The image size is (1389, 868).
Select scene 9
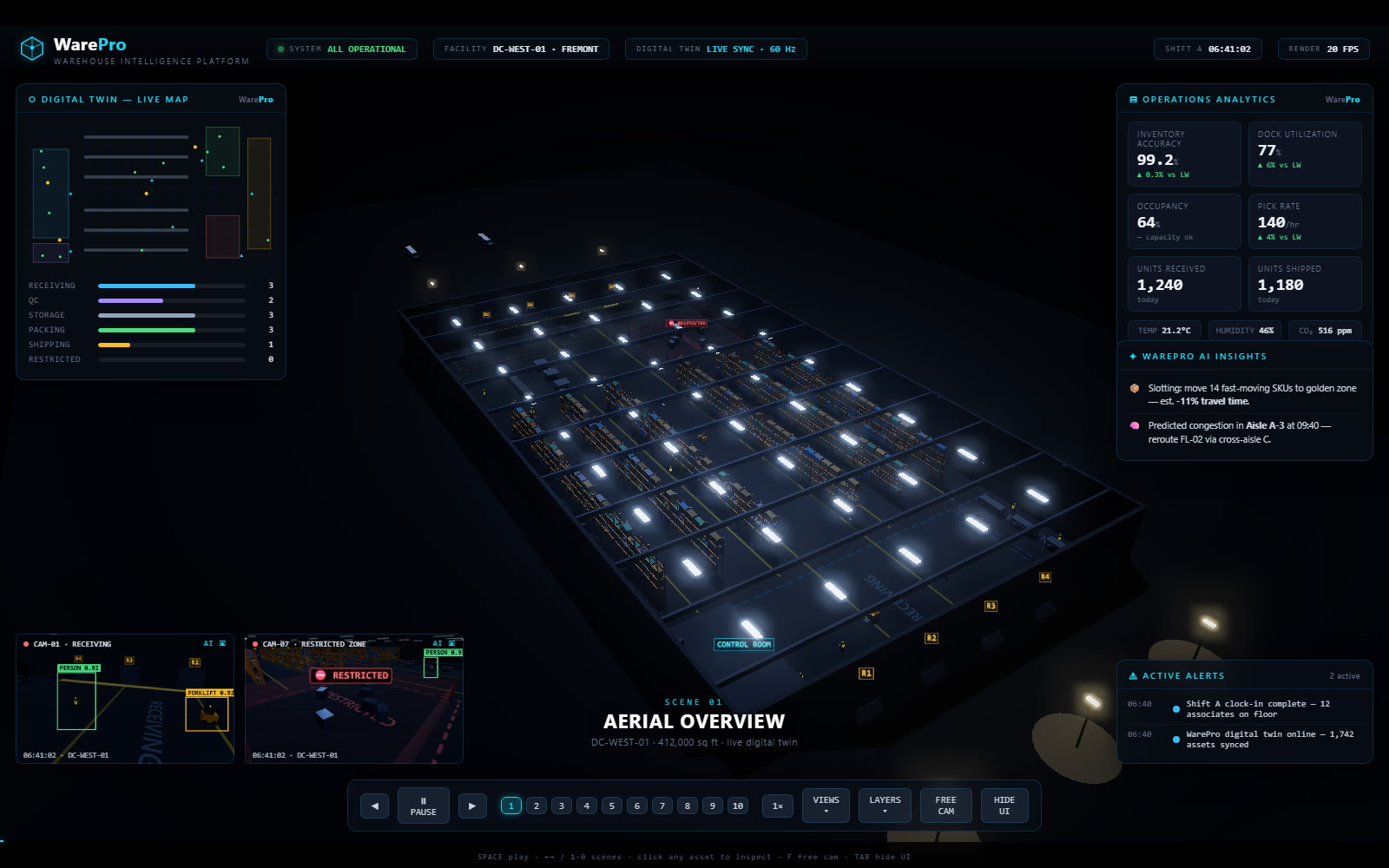pyautogui.click(x=713, y=806)
